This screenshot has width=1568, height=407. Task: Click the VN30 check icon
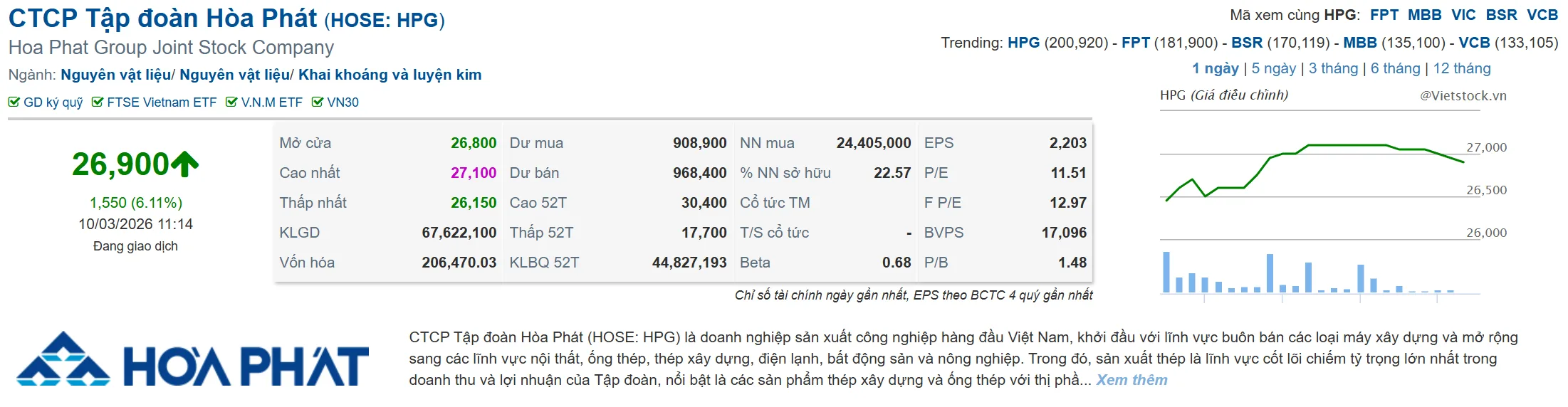[x=318, y=102]
